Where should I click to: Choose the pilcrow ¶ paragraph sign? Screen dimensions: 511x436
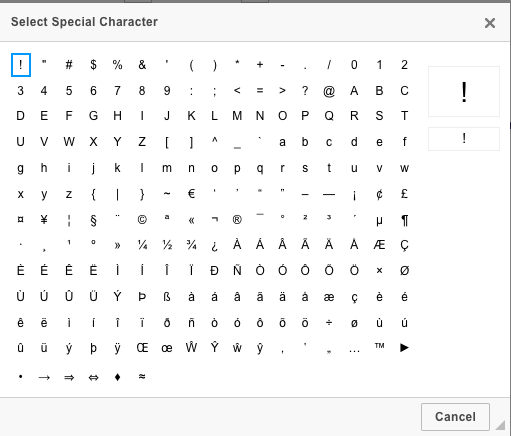tap(404, 220)
